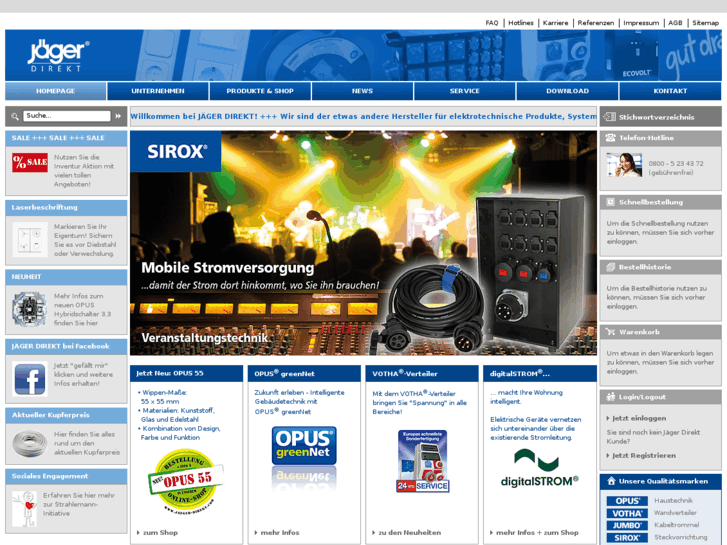Click into the Suche search field
The width and height of the screenshot is (727, 545).
(x=67, y=116)
